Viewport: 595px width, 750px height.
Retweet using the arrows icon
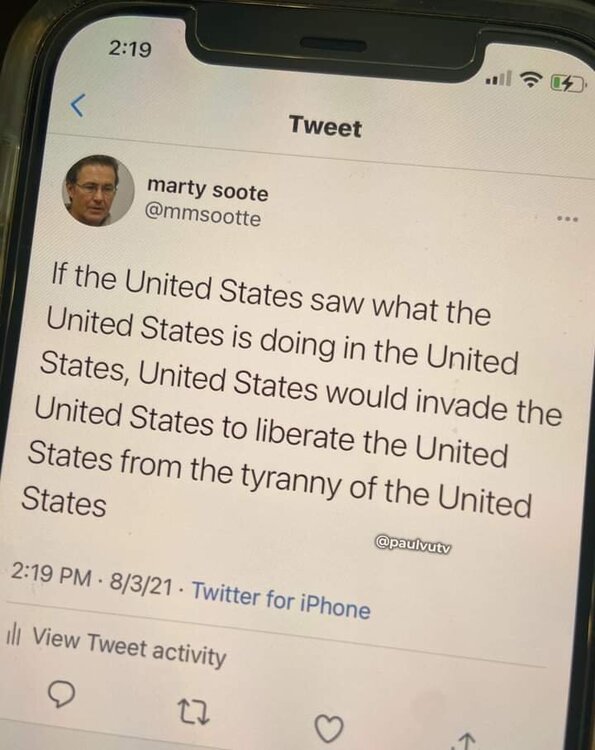pyautogui.click(x=193, y=712)
